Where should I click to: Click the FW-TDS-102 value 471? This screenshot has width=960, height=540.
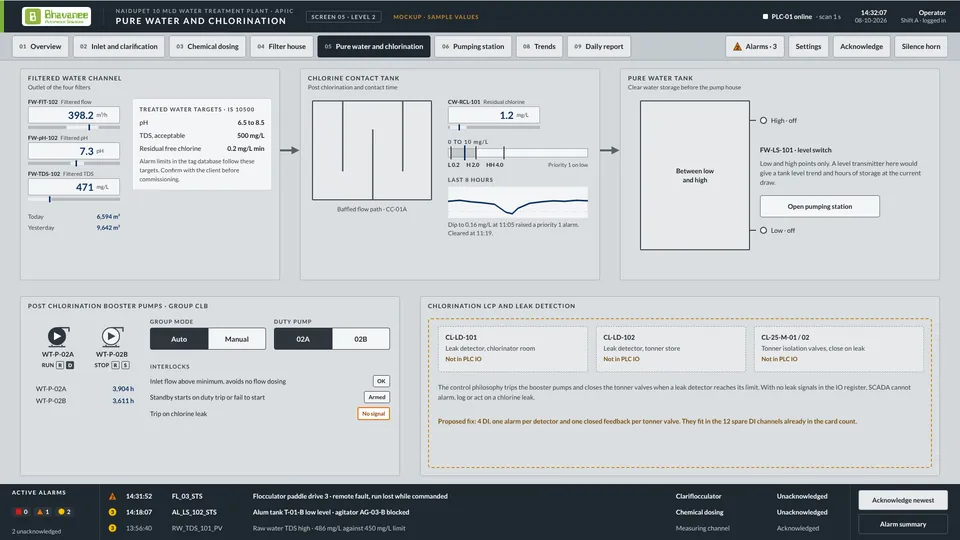(x=74, y=187)
